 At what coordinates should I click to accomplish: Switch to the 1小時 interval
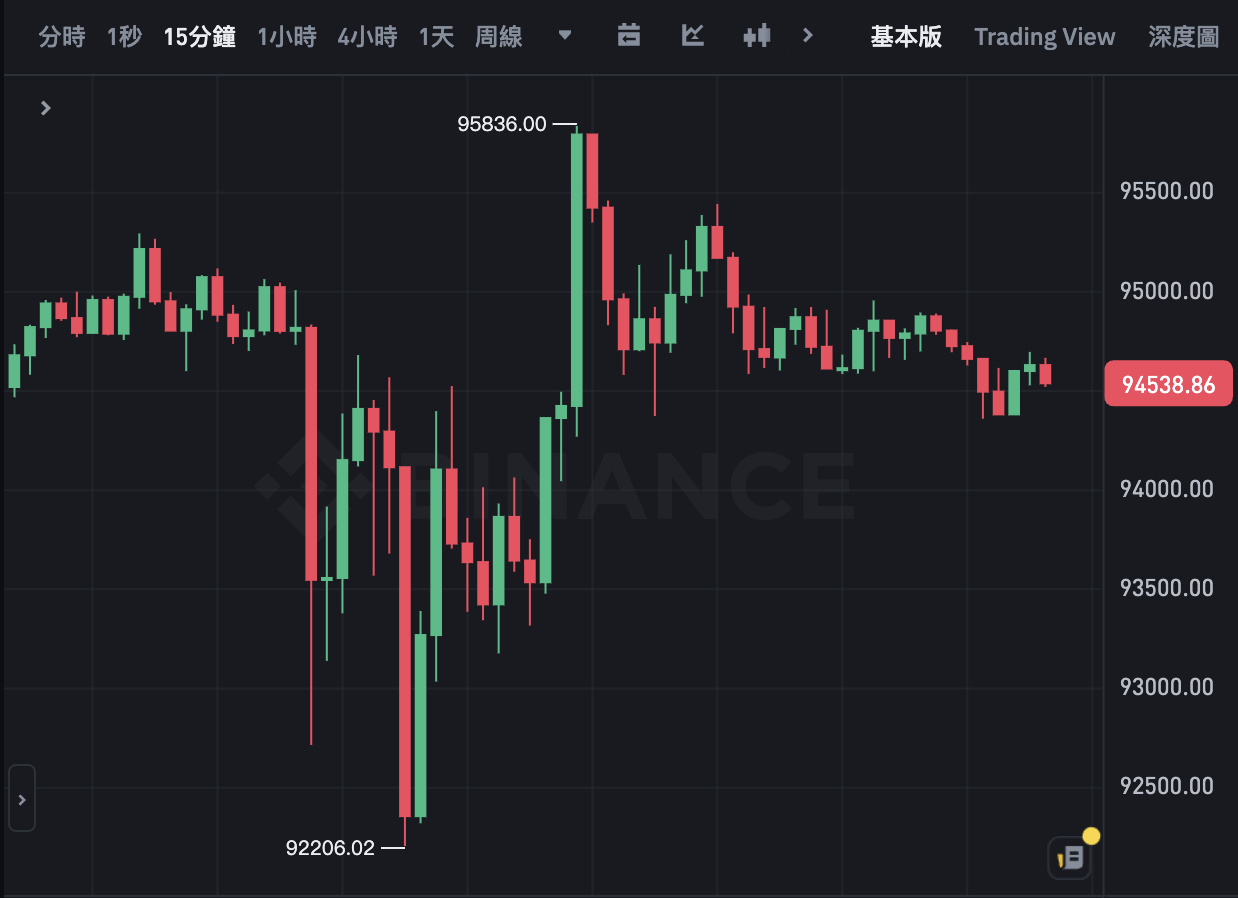(x=287, y=37)
